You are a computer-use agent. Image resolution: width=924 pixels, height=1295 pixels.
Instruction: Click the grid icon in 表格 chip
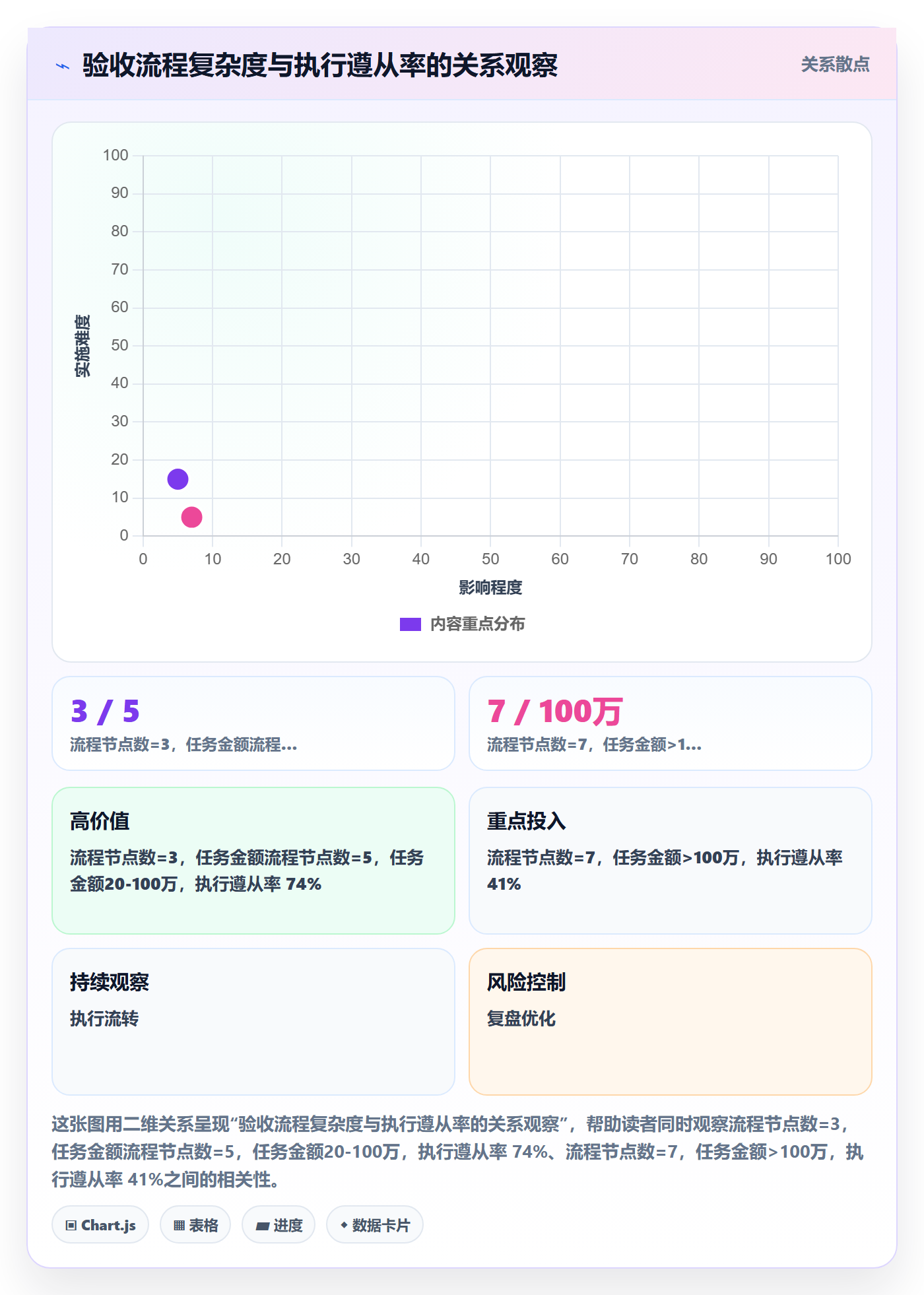point(180,1226)
